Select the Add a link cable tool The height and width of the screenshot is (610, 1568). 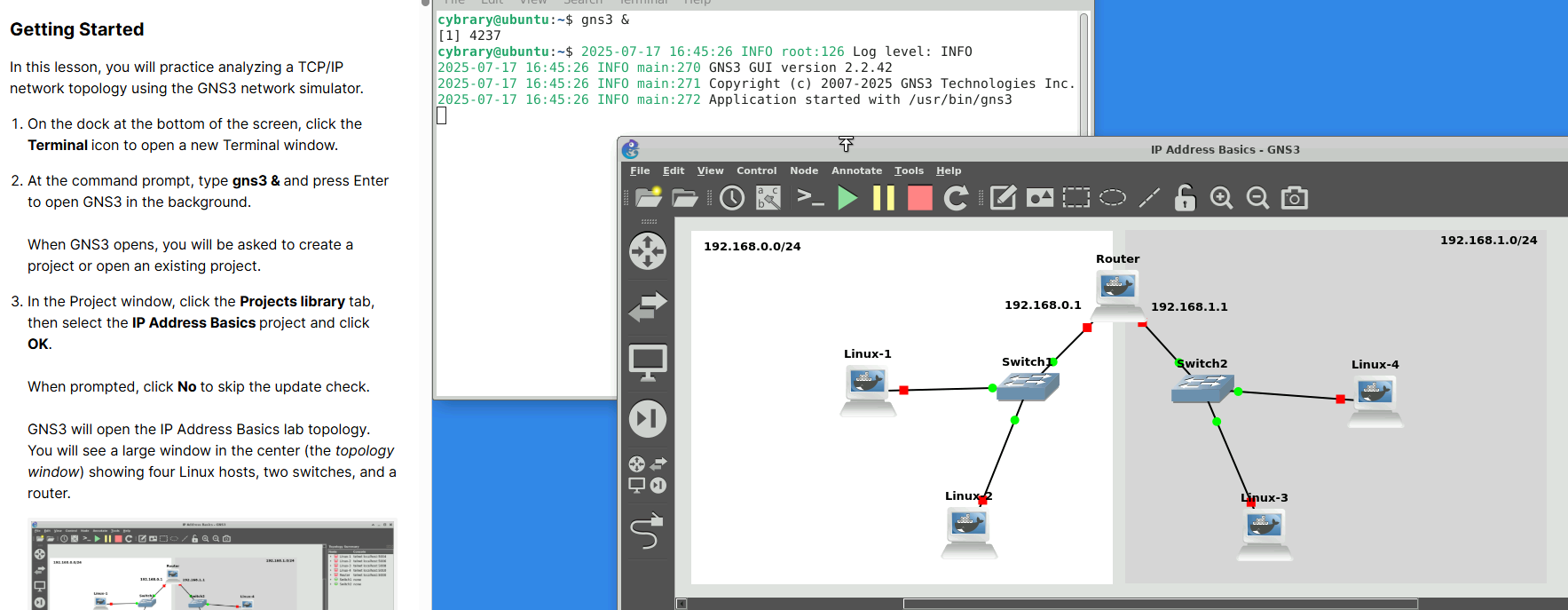pyautogui.click(x=647, y=532)
